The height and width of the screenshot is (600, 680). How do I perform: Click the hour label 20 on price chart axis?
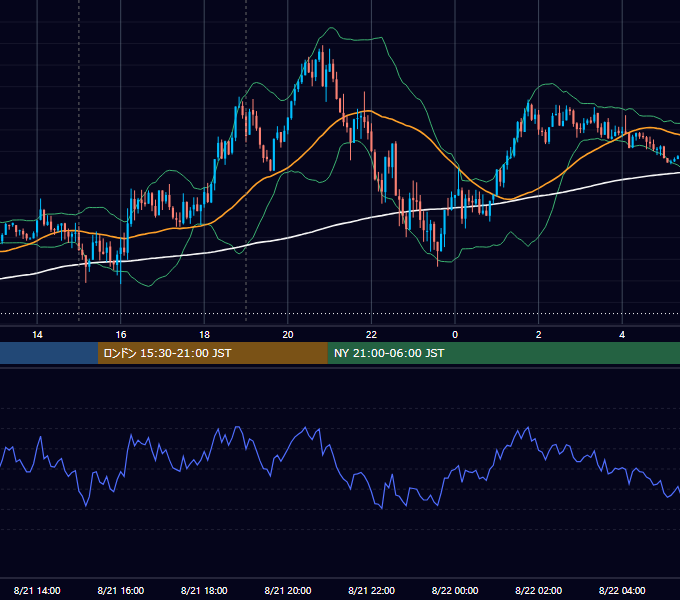tap(288, 335)
